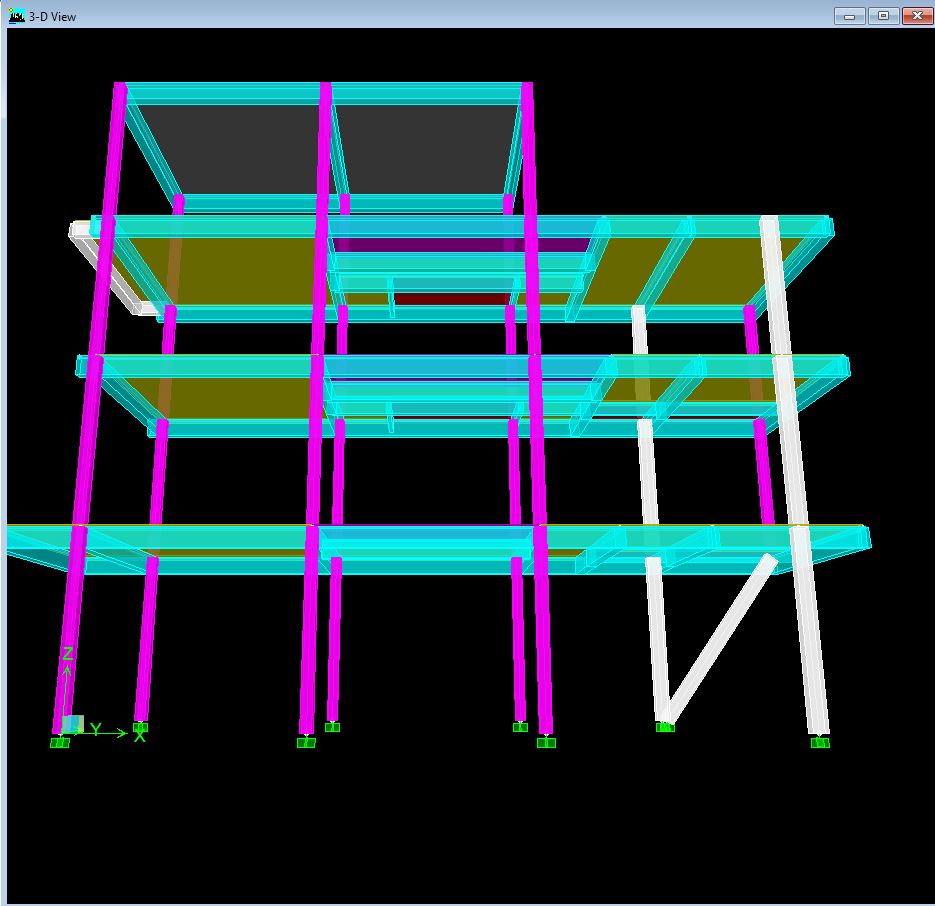Close the 3-D View window
935x906 pixels.
(917, 16)
